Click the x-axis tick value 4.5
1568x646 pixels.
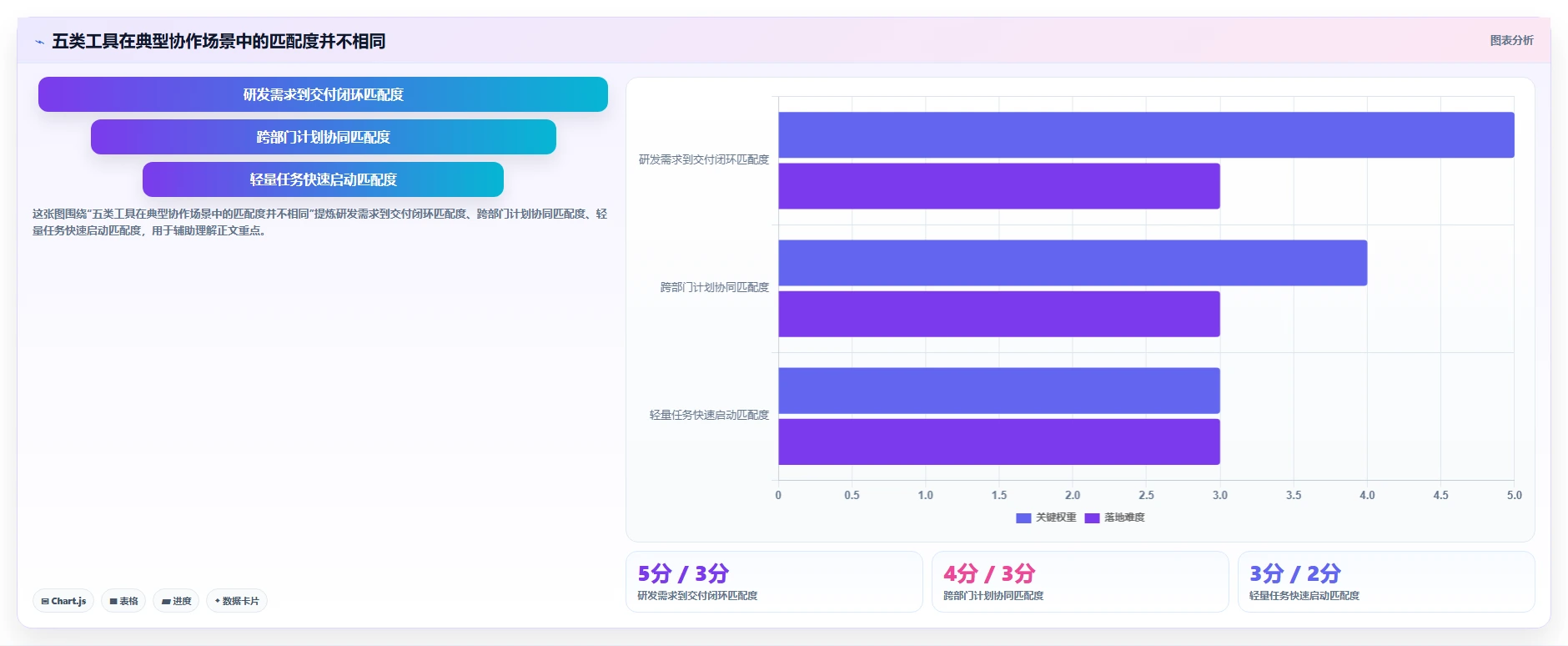1440,495
